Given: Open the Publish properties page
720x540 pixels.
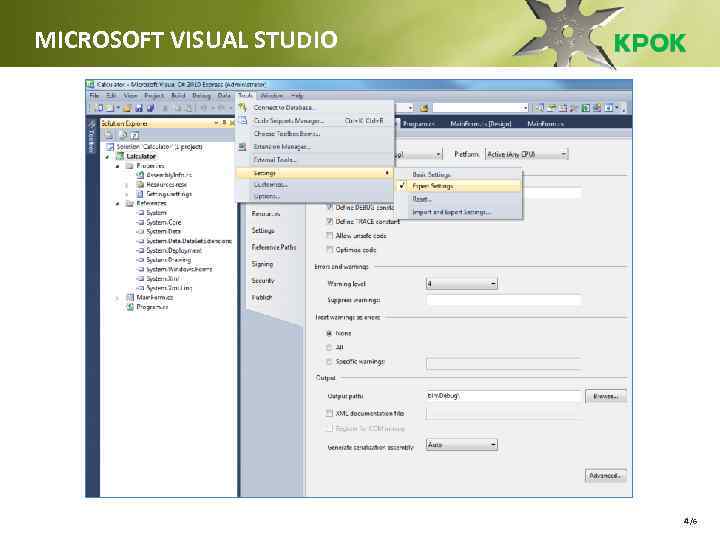Looking at the screenshot, I should click(262, 297).
